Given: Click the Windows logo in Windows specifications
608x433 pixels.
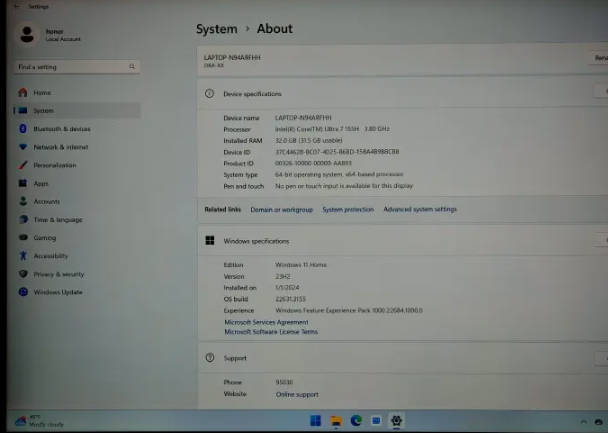Looking at the screenshot, I should click(x=210, y=241).
